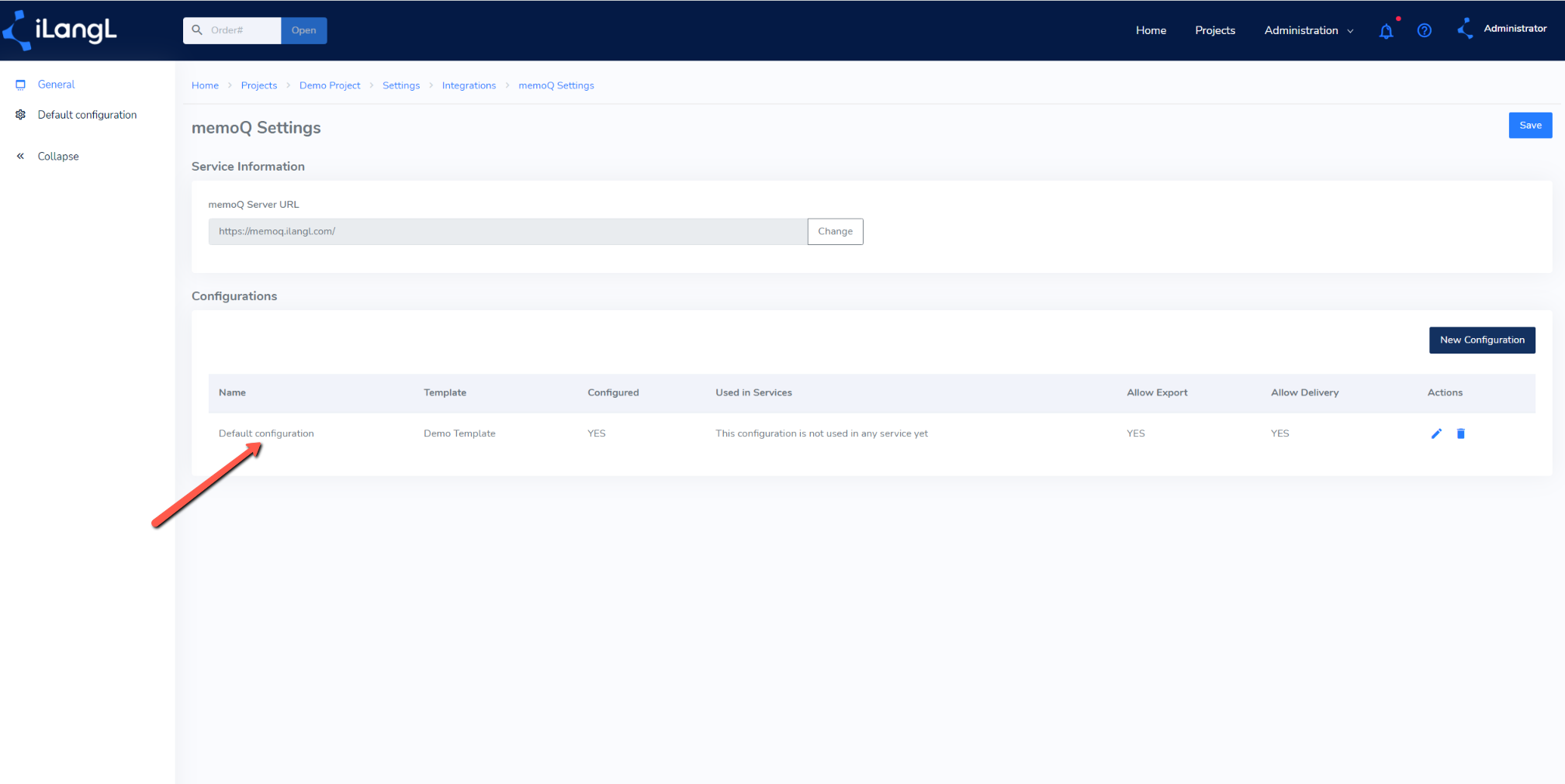
Task: Click the Administrator user name
Action: pyautogui.click(x=1515, y=29)
